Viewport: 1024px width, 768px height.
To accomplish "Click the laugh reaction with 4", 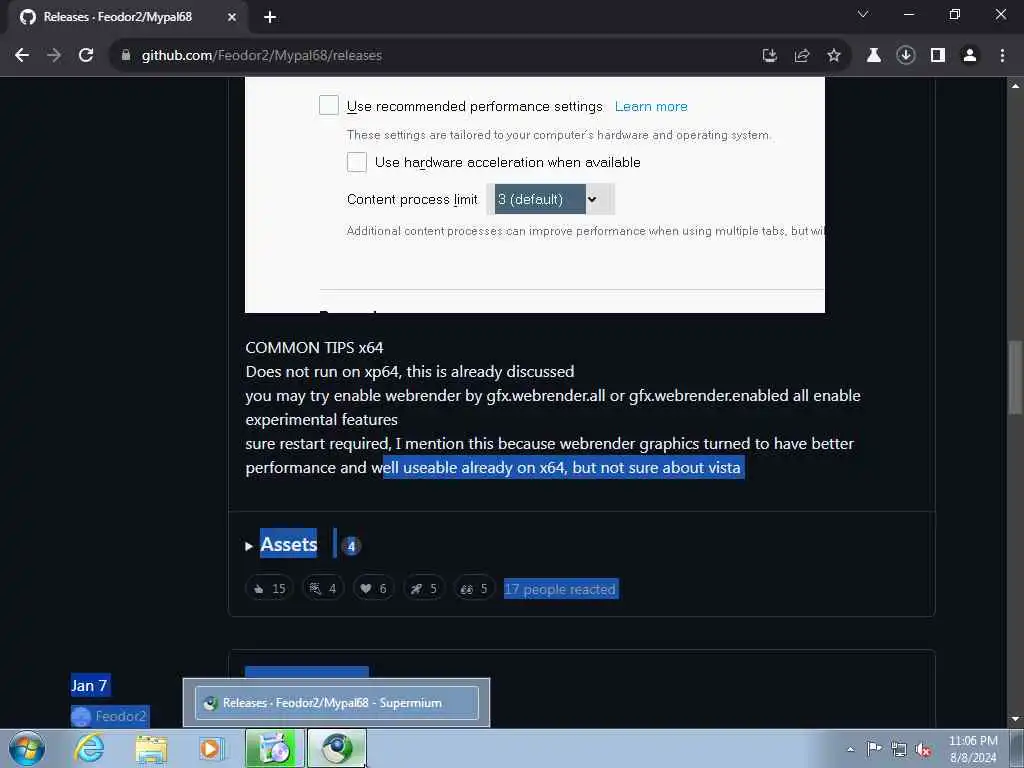I will [x=323, y=589].
